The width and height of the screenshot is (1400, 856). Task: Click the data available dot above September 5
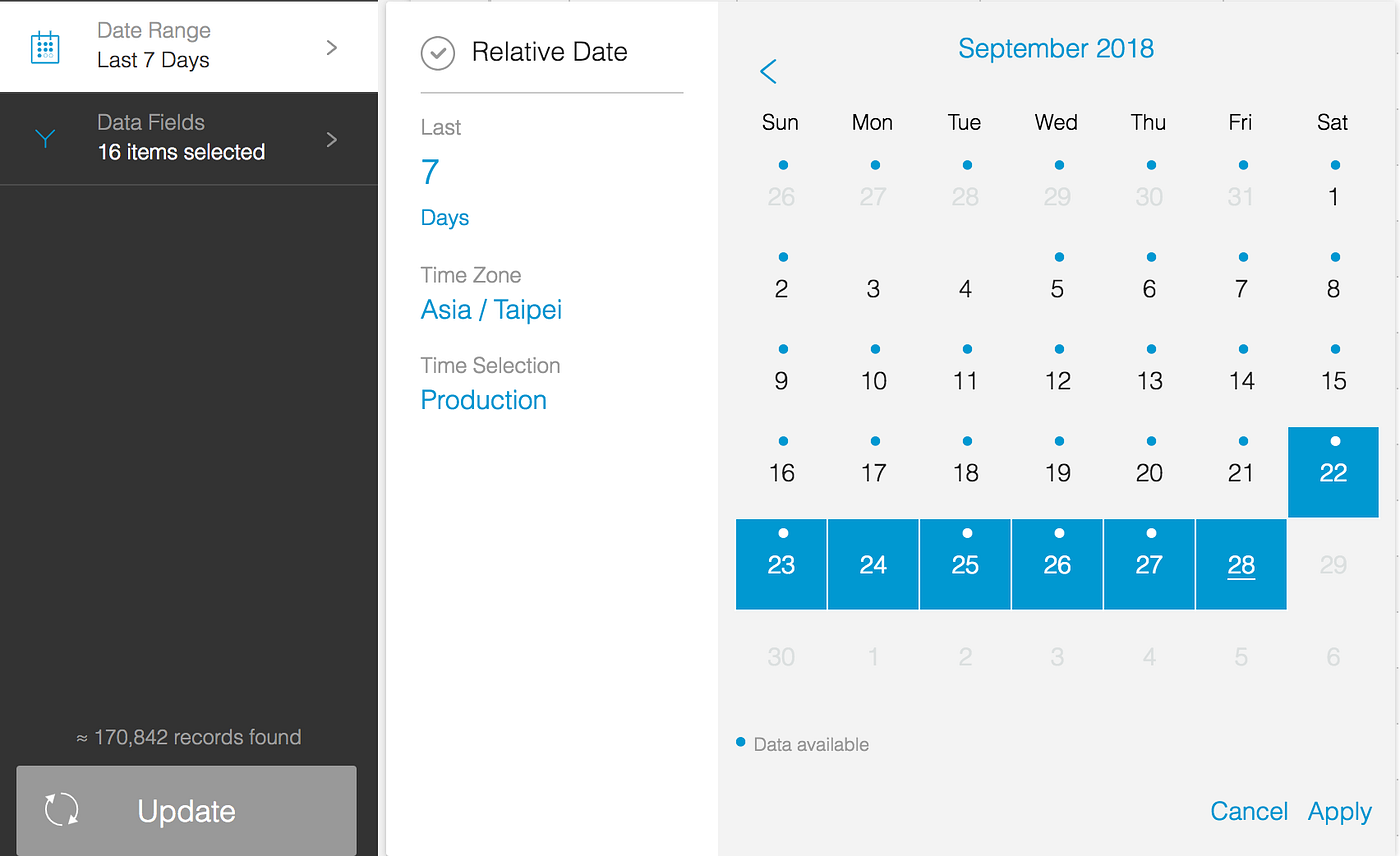pos(1057,257)
